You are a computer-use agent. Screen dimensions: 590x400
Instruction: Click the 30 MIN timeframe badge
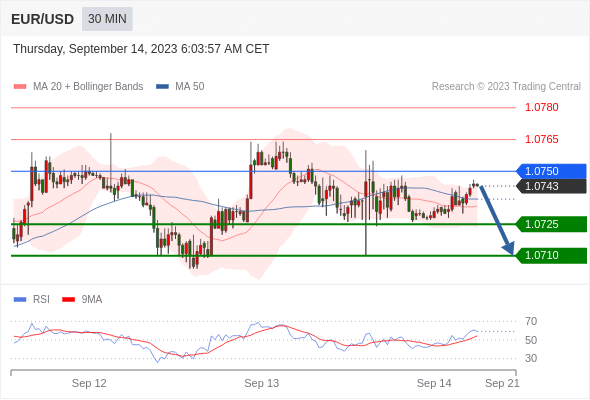(x=107, y=19)
